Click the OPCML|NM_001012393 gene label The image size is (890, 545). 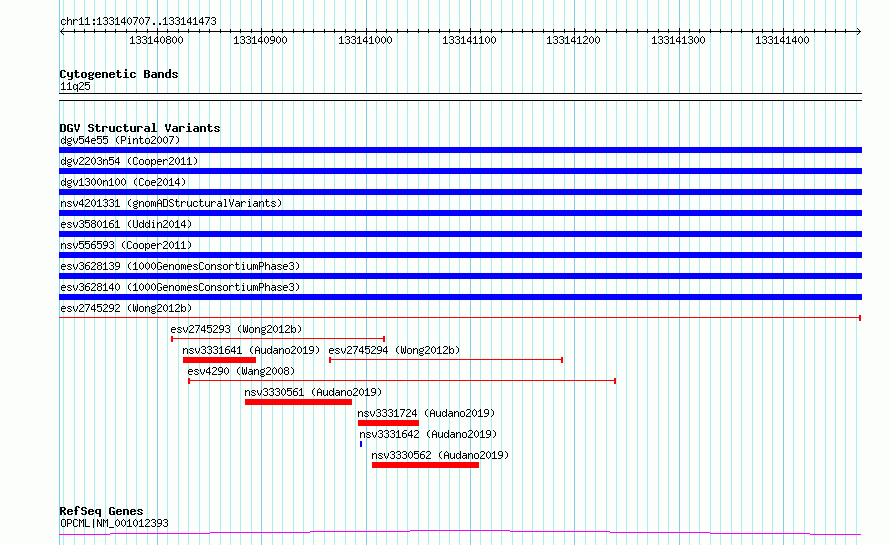coord(114,523)
